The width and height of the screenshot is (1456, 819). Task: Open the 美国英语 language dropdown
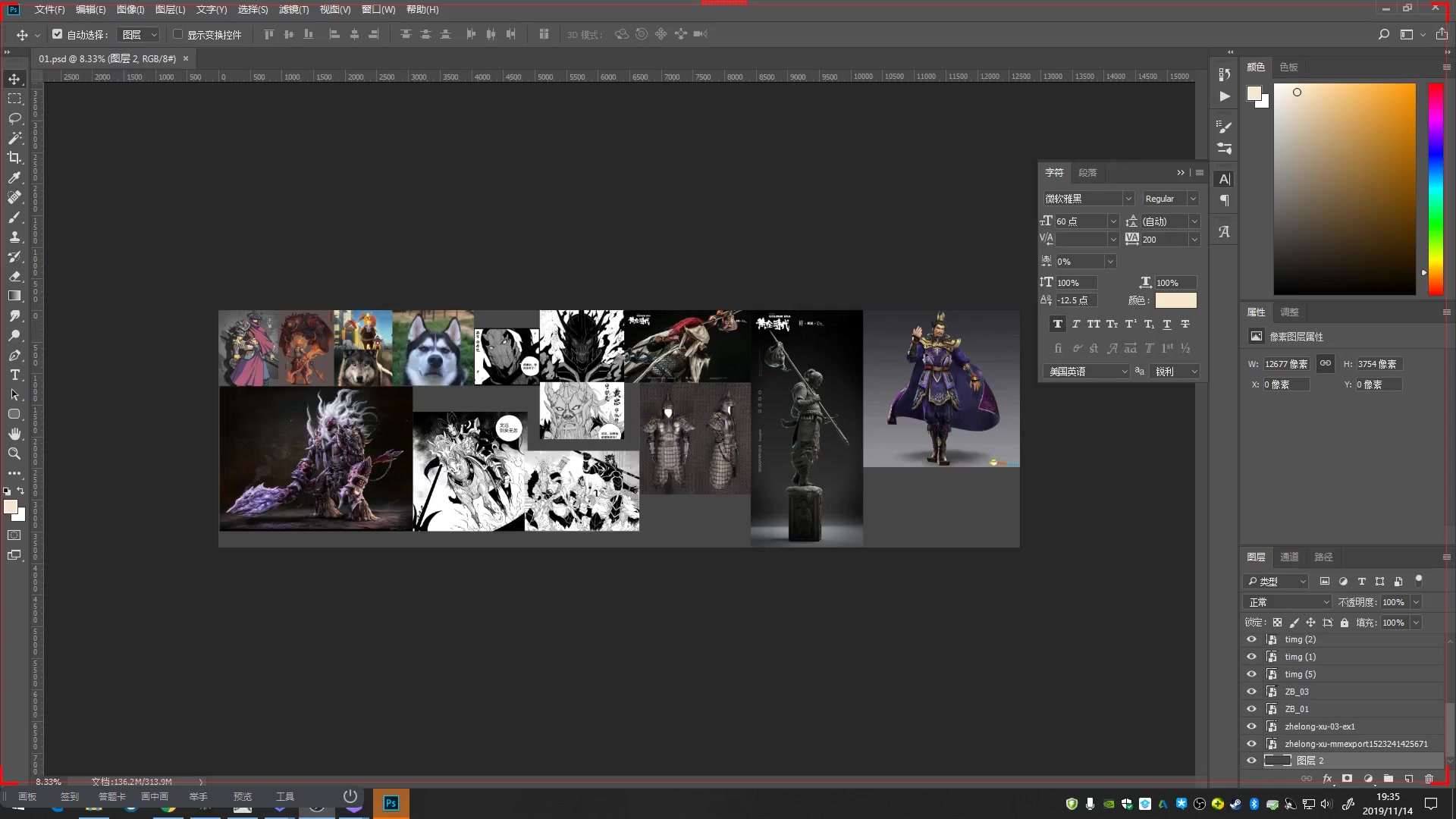pyautogui.click(x=1087, y=372)
